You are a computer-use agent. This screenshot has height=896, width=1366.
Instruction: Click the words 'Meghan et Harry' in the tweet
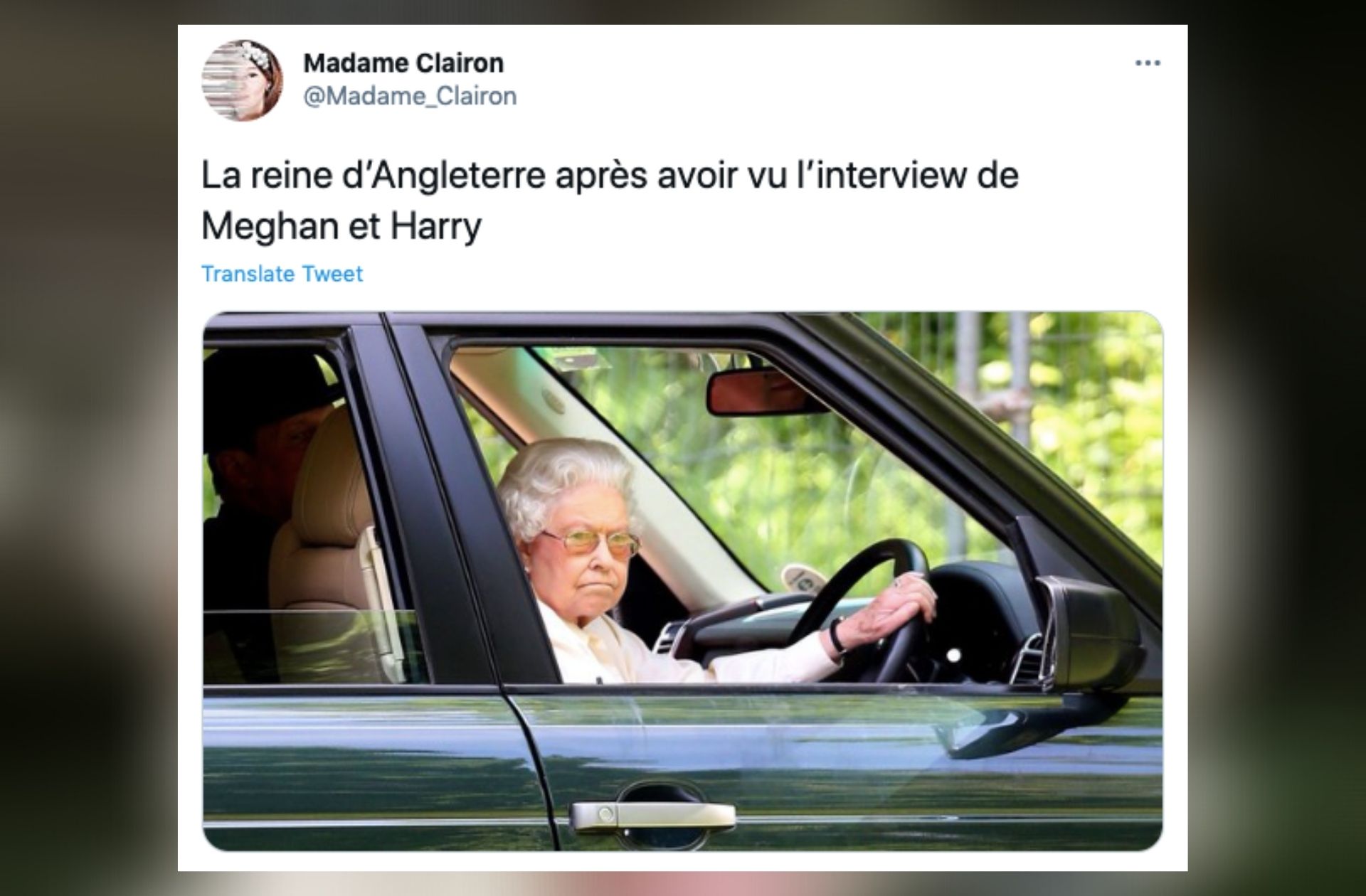[341, 227]
